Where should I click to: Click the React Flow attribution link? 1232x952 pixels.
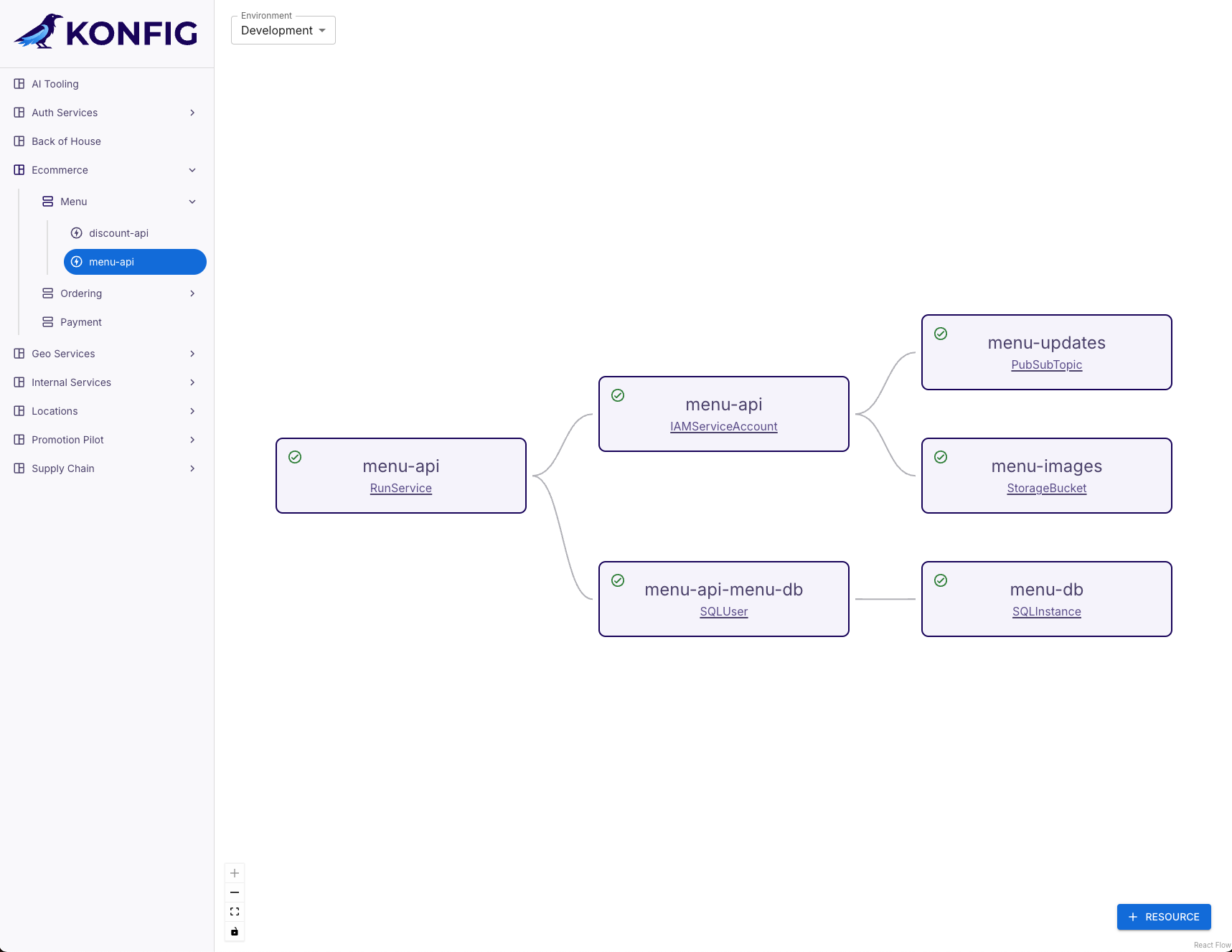pyautogui.click(x=1212, y=945)
